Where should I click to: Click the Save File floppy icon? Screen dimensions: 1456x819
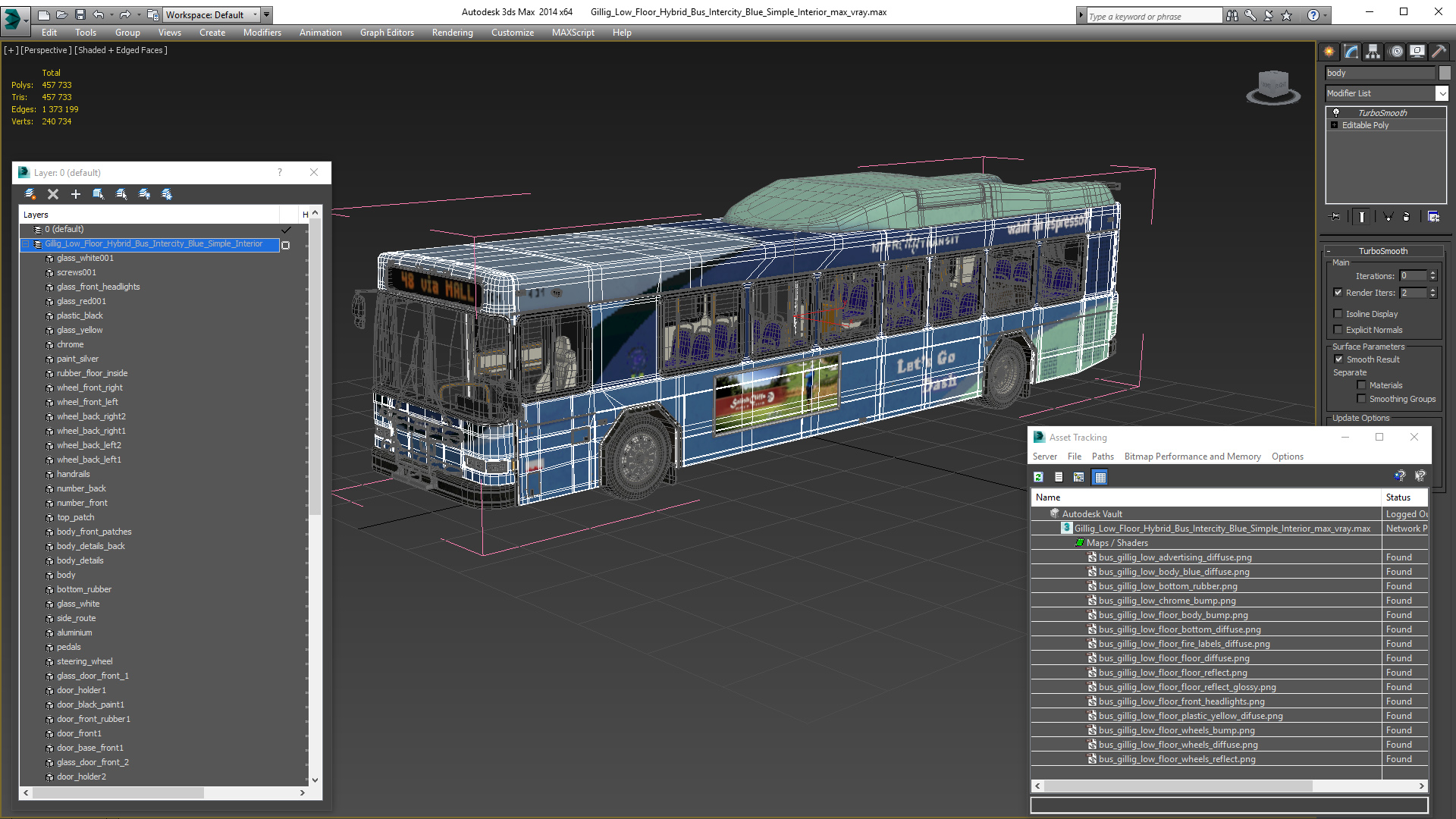pyautogui.click(x=80, y=14)
